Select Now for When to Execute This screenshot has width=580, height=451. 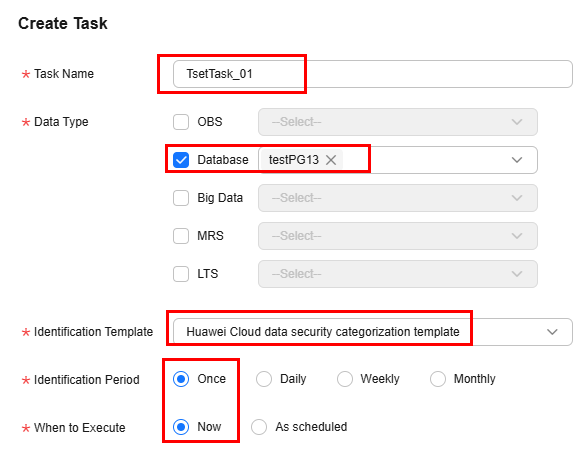pos(181,427)
